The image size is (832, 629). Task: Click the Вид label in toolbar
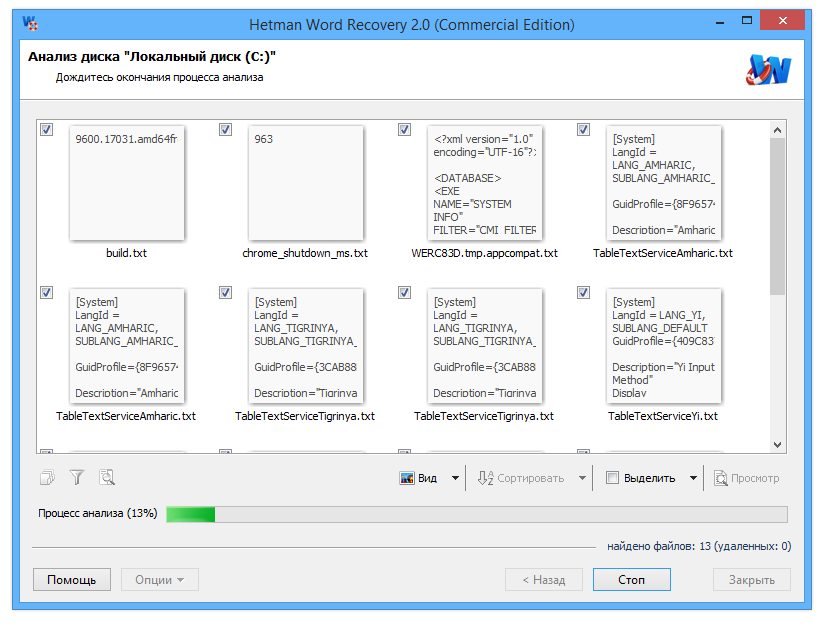point(428,478)
